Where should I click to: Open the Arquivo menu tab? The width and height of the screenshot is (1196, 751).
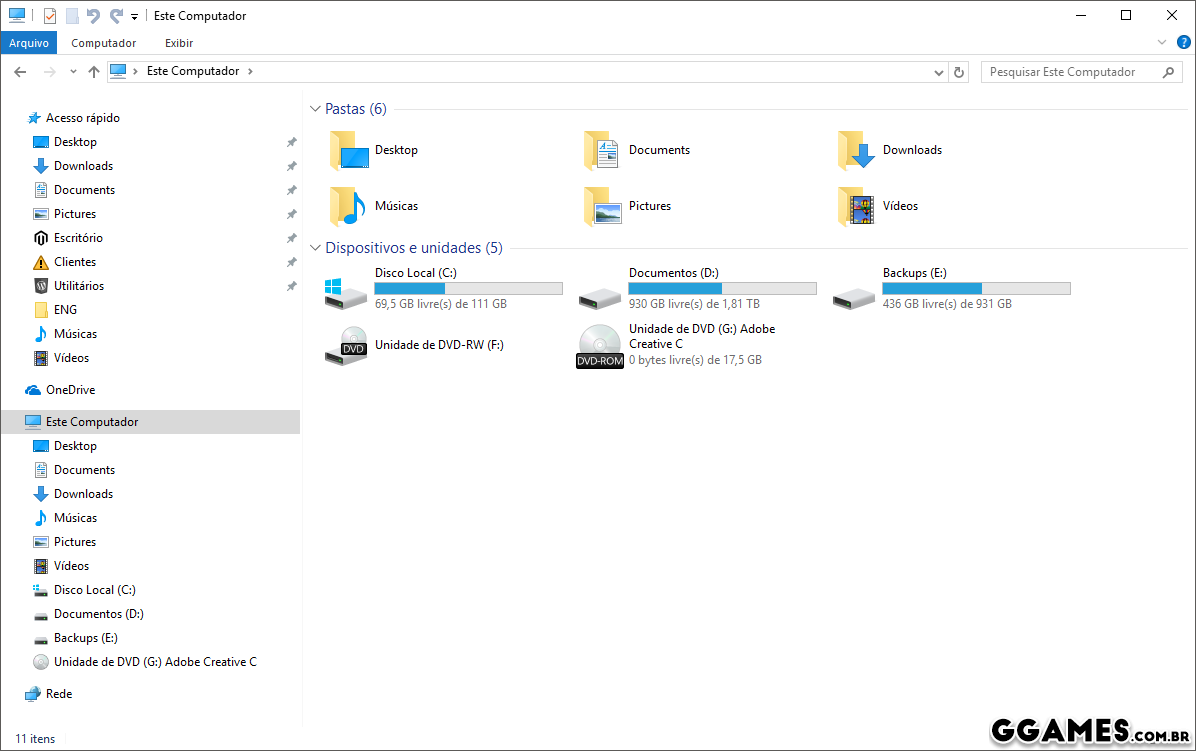pos(29,43)
